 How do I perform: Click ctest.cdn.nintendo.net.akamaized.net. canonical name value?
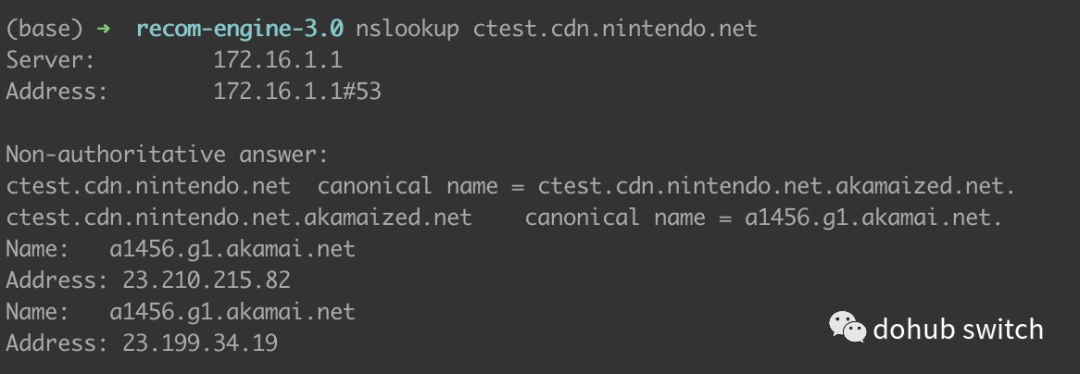pyautogui.click(x=776, y=186)
